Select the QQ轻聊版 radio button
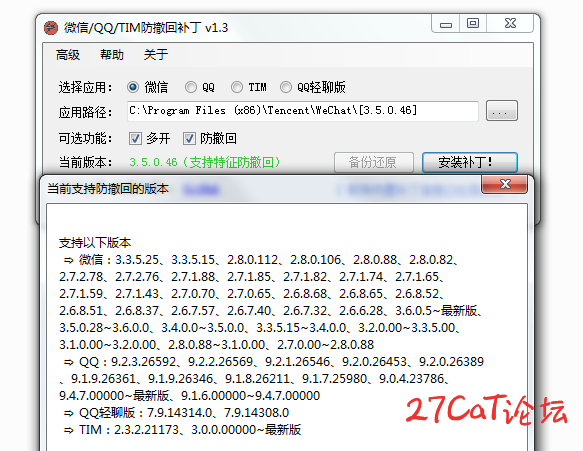The height and width of the screenshot is (451, 583). [x=286, y=87]
